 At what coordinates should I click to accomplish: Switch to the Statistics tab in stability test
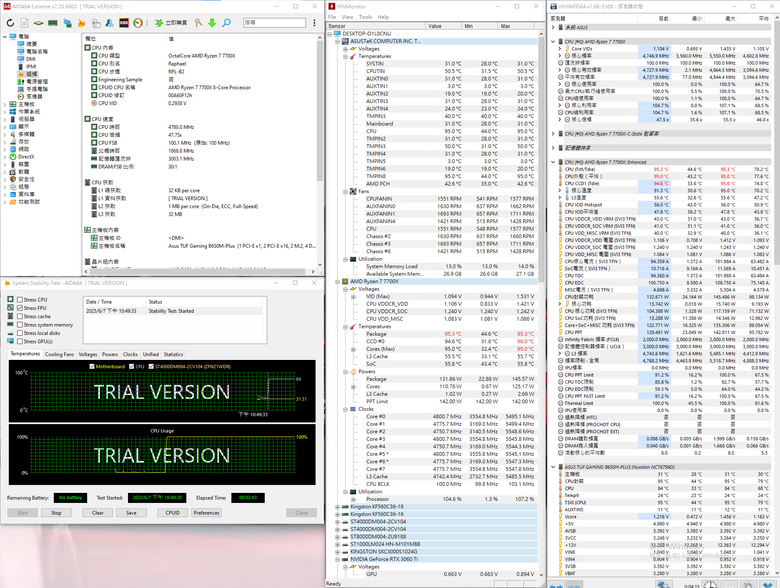click(x=173, y=354)
